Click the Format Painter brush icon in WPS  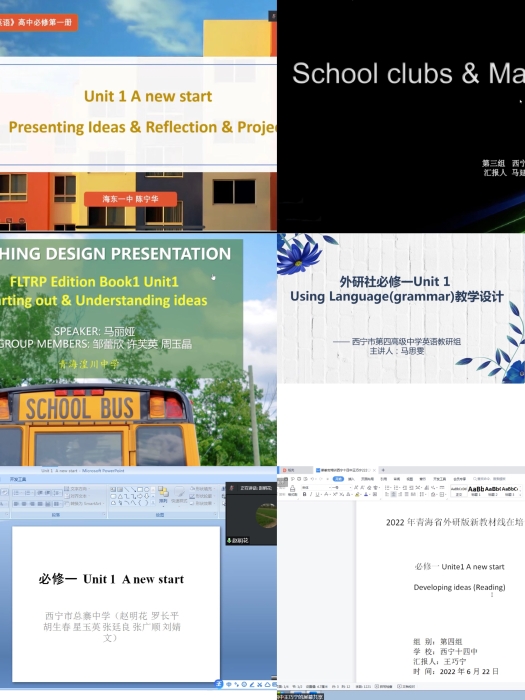[x=292, y=489]
